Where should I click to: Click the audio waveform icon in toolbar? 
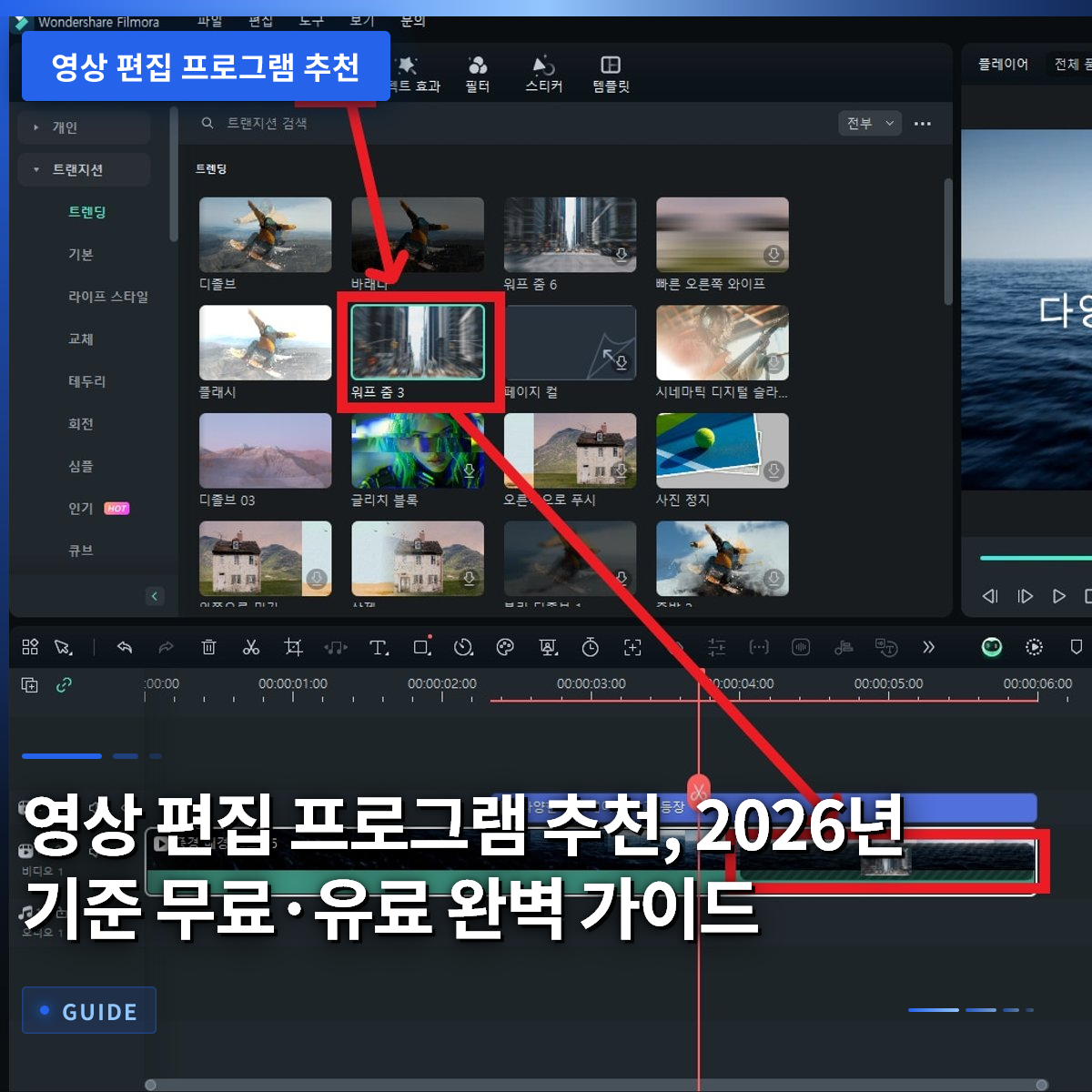[801, 647]
